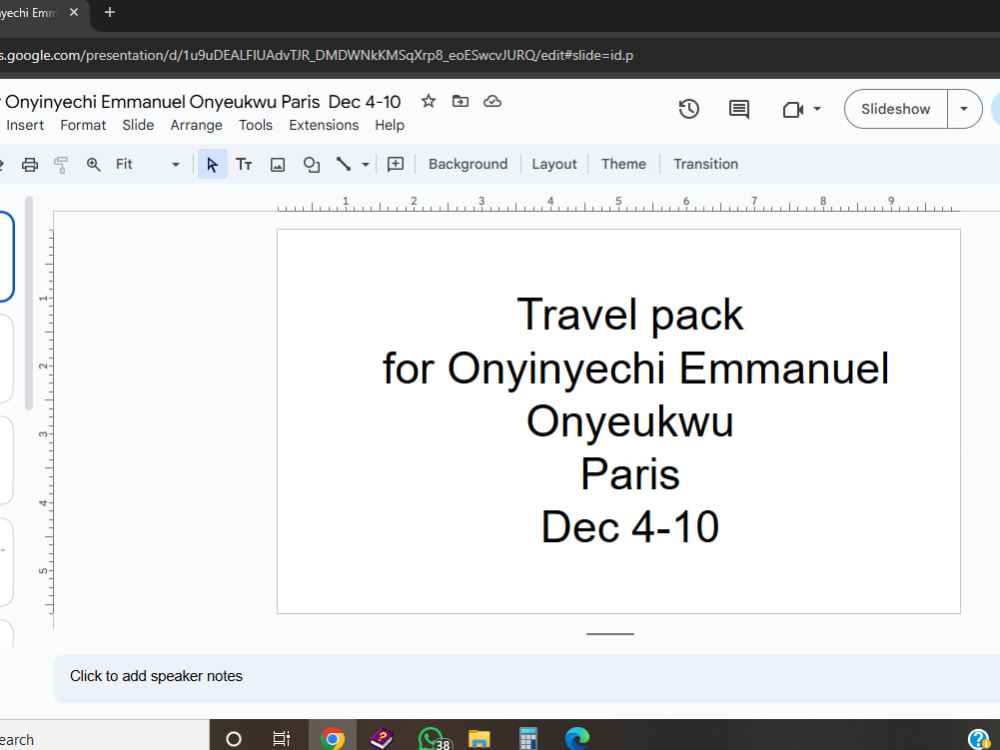Open the Arrange menu
Viewport: 1000px width, 750px height.
[x=196, y=125]
